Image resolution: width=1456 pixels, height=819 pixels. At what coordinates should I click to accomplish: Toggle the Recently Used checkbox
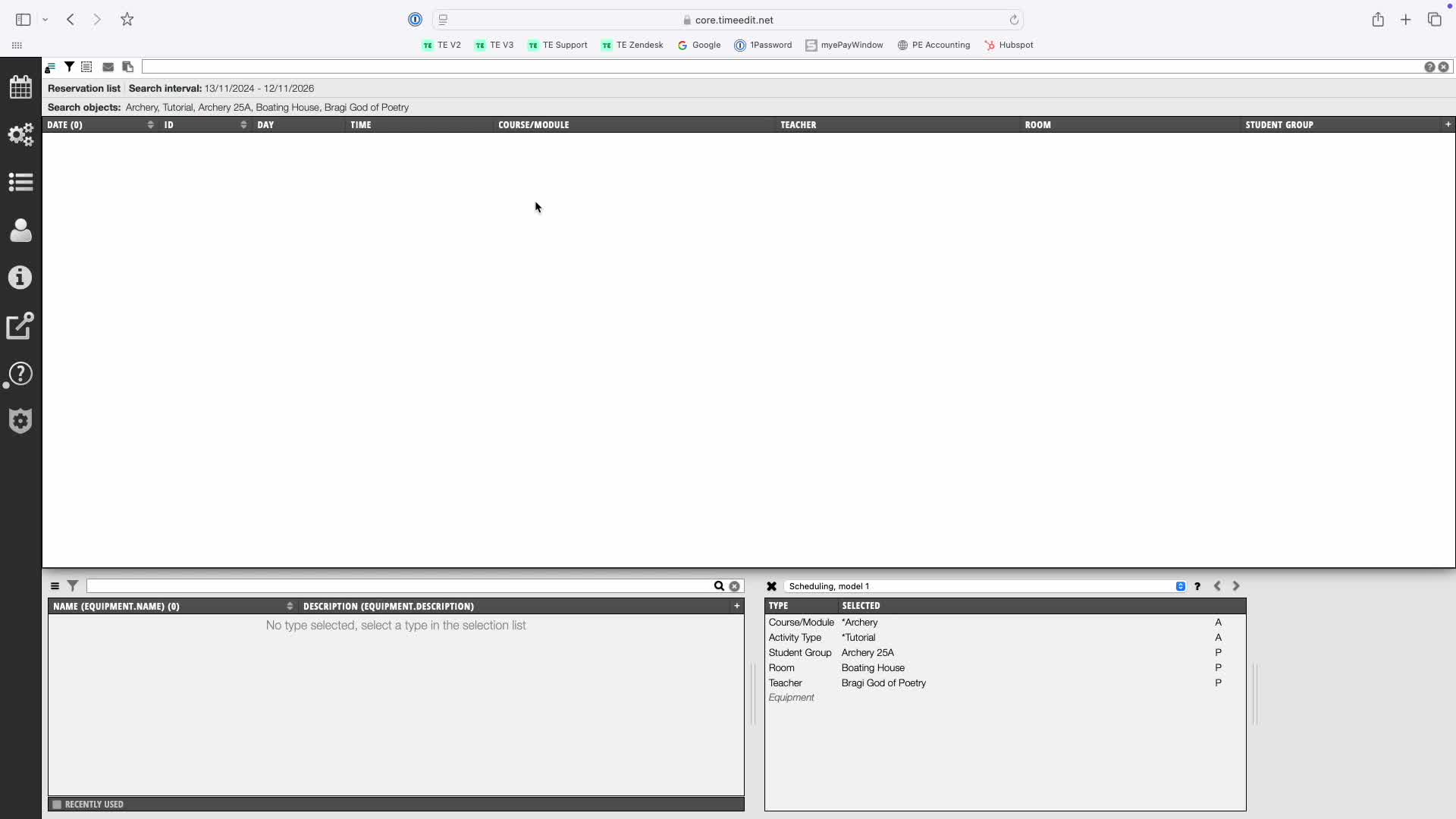click(57, 805)
